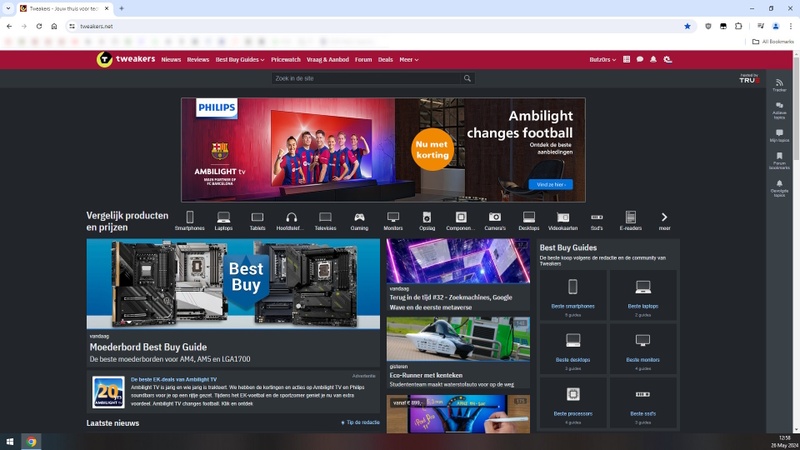Open the Videokaarten category icon
800x450 pixels.
563,221
